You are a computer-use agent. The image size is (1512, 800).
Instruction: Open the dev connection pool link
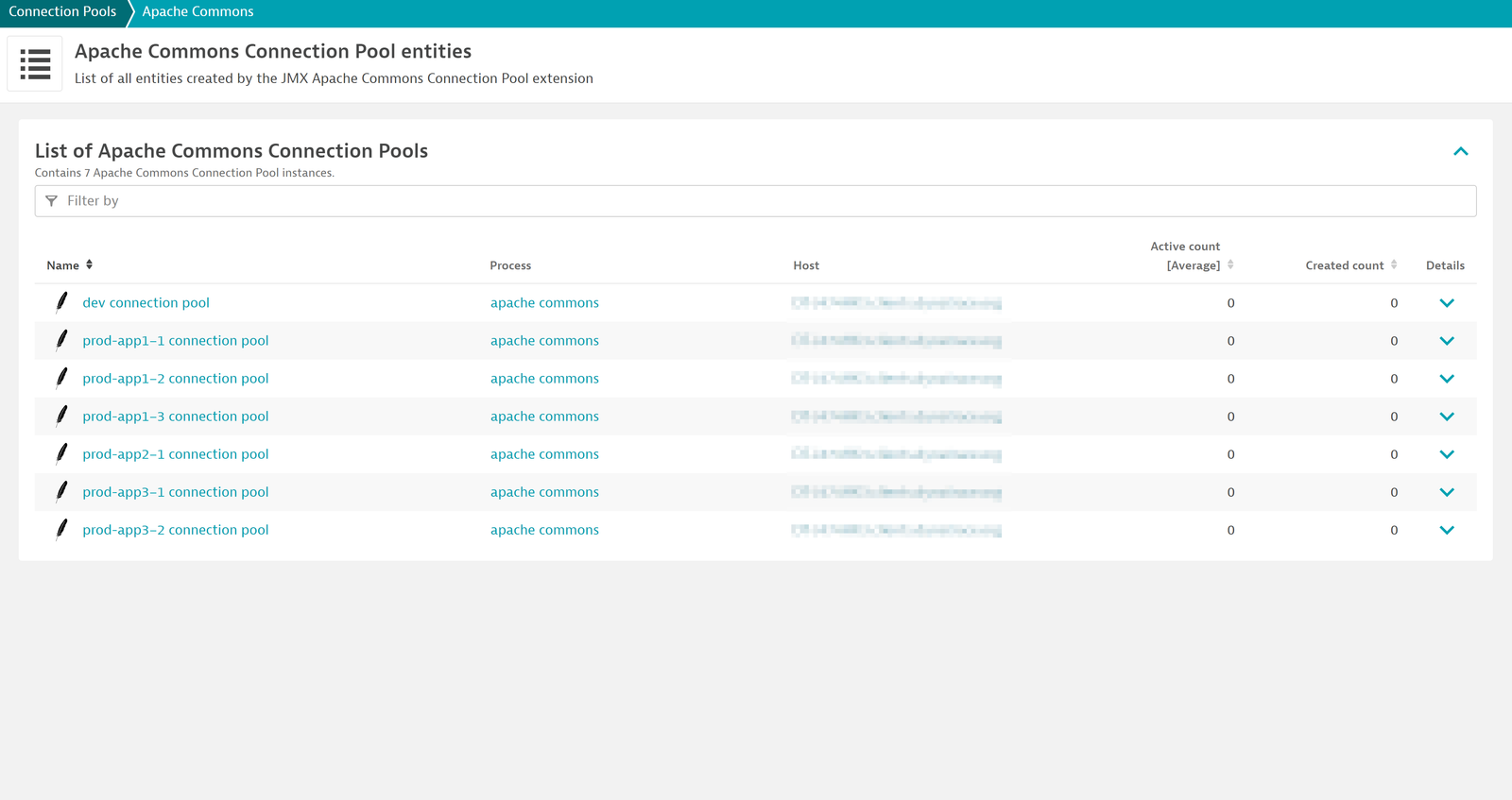pyautogui.click(x=146, y=303)
